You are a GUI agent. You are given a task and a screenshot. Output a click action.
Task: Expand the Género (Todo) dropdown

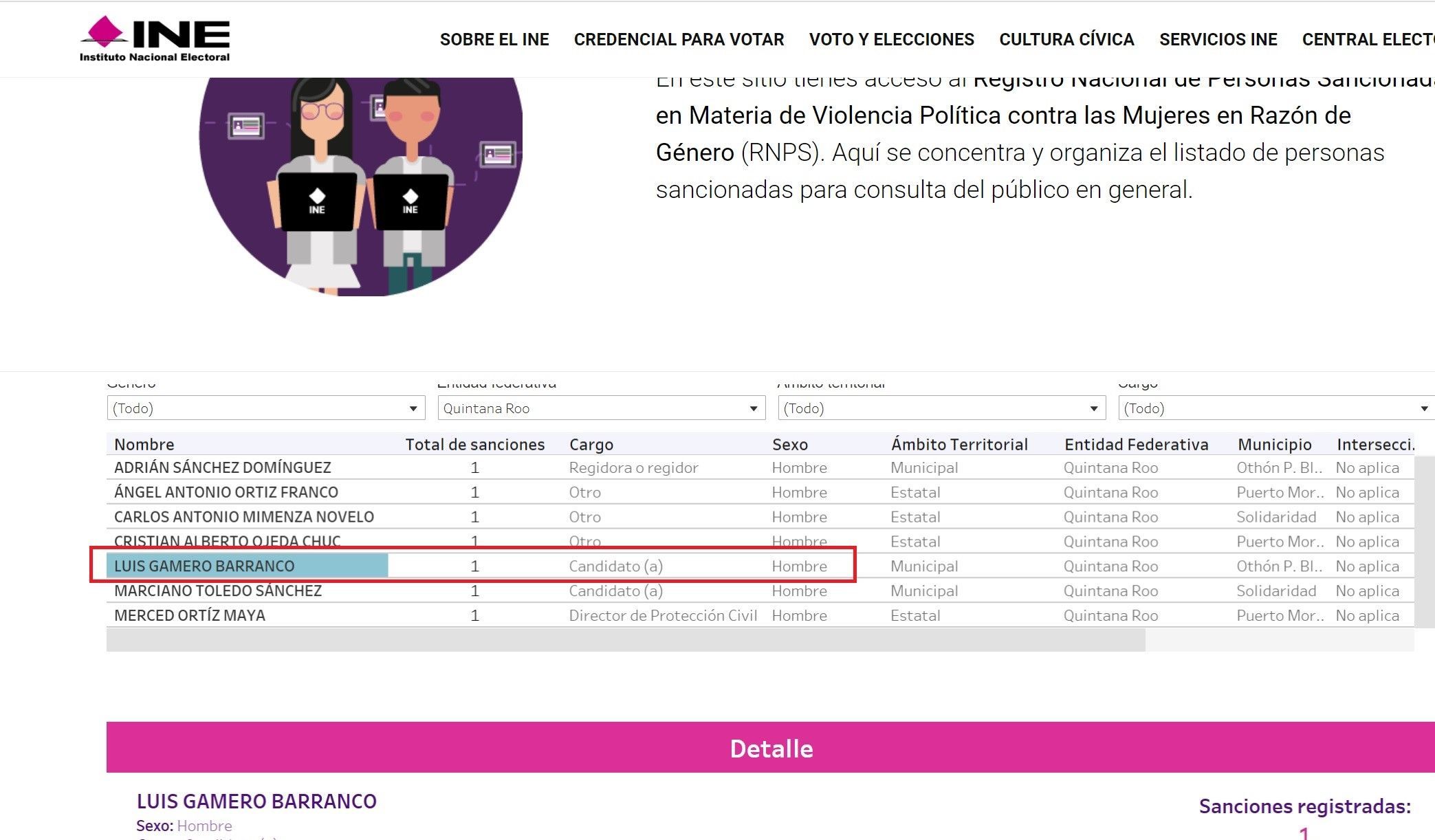(265, 408)
